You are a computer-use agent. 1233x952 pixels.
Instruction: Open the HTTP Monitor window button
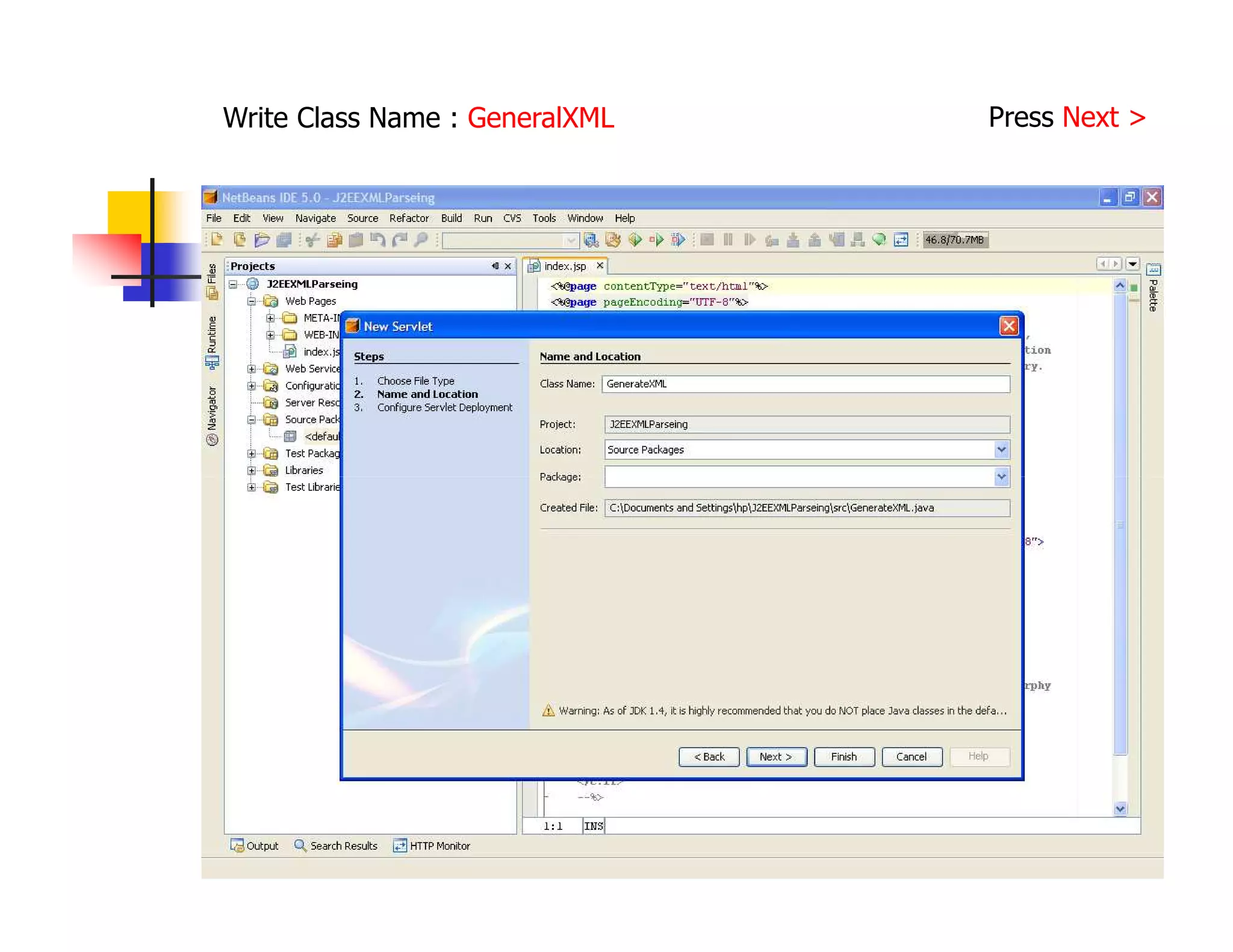[x=432, y=845]
